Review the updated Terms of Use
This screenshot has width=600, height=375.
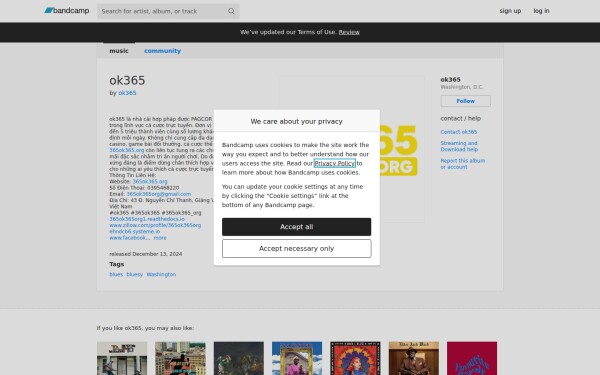point(349,32)
